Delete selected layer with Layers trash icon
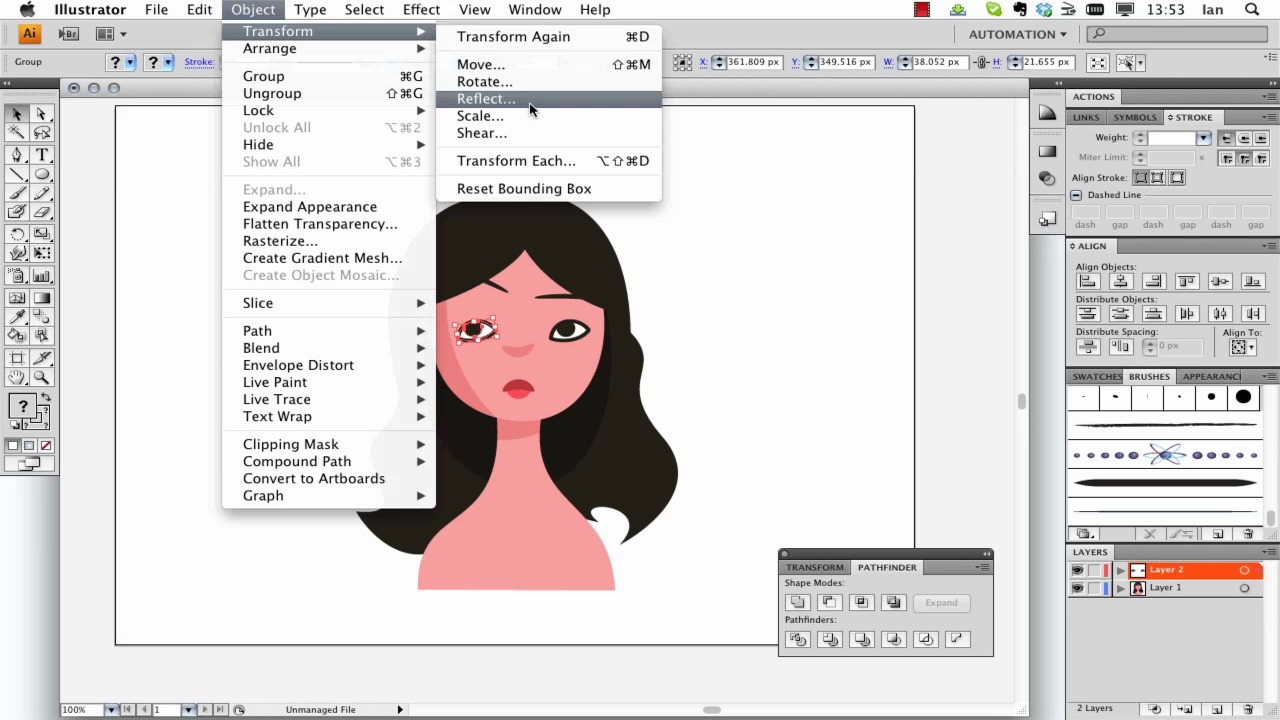The height and width of the screenshot is (720, 1280). tap(1248, 709)
